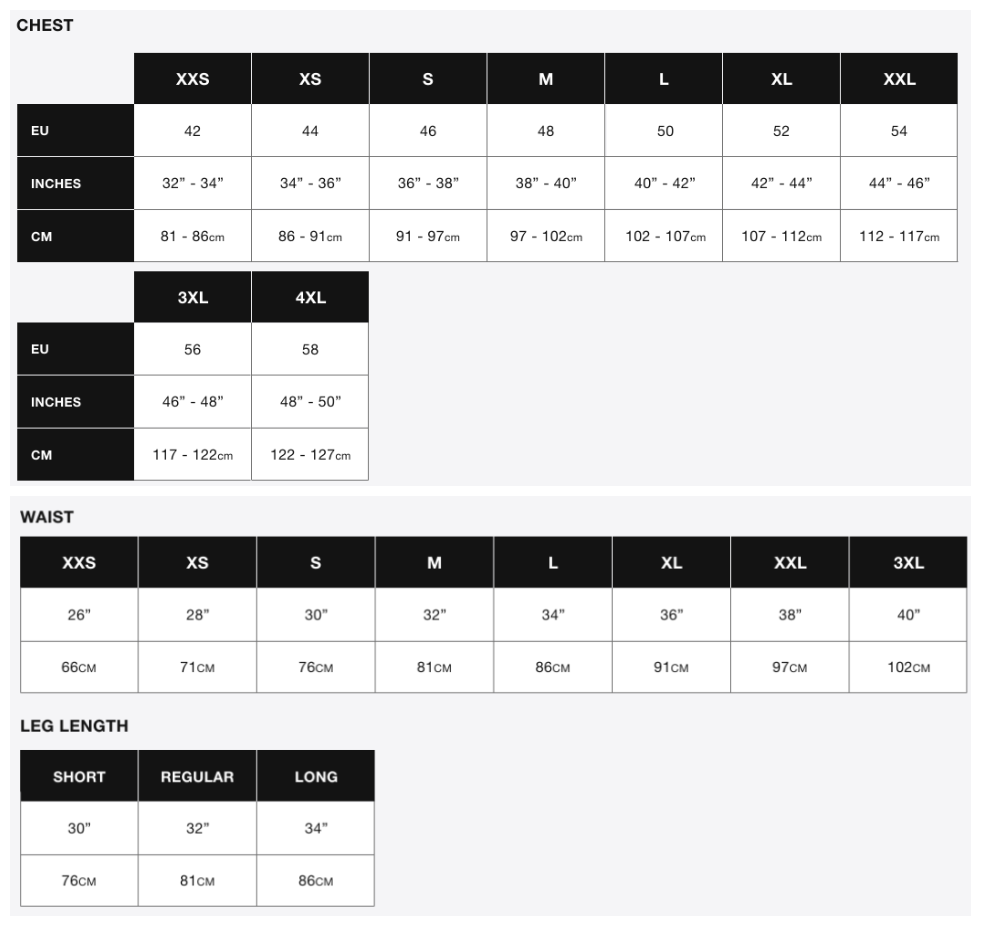Select the SHORT leg length header

[79, 776]
